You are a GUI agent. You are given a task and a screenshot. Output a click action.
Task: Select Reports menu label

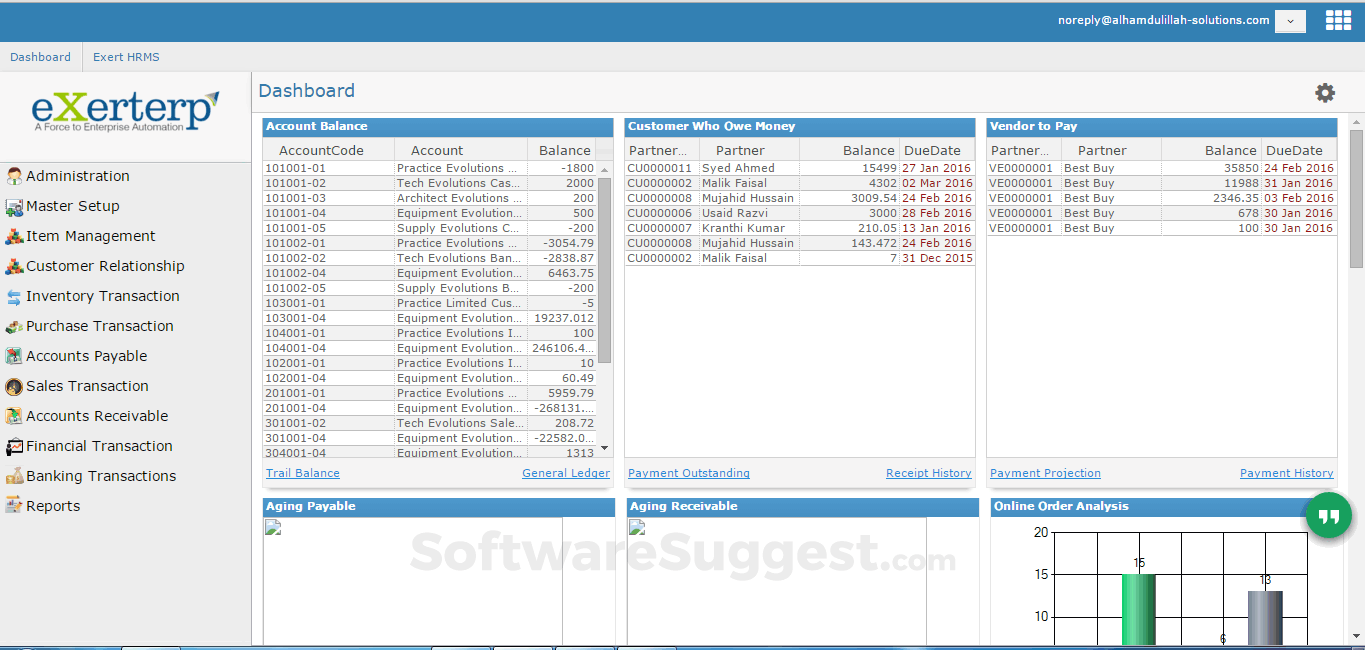[x=53, y=506]
